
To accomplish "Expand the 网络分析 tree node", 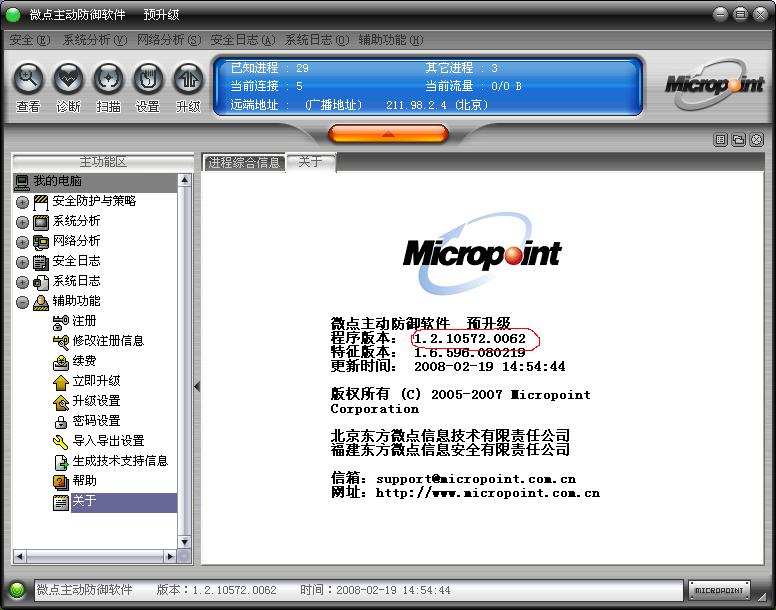I will [x=22, y=242].
